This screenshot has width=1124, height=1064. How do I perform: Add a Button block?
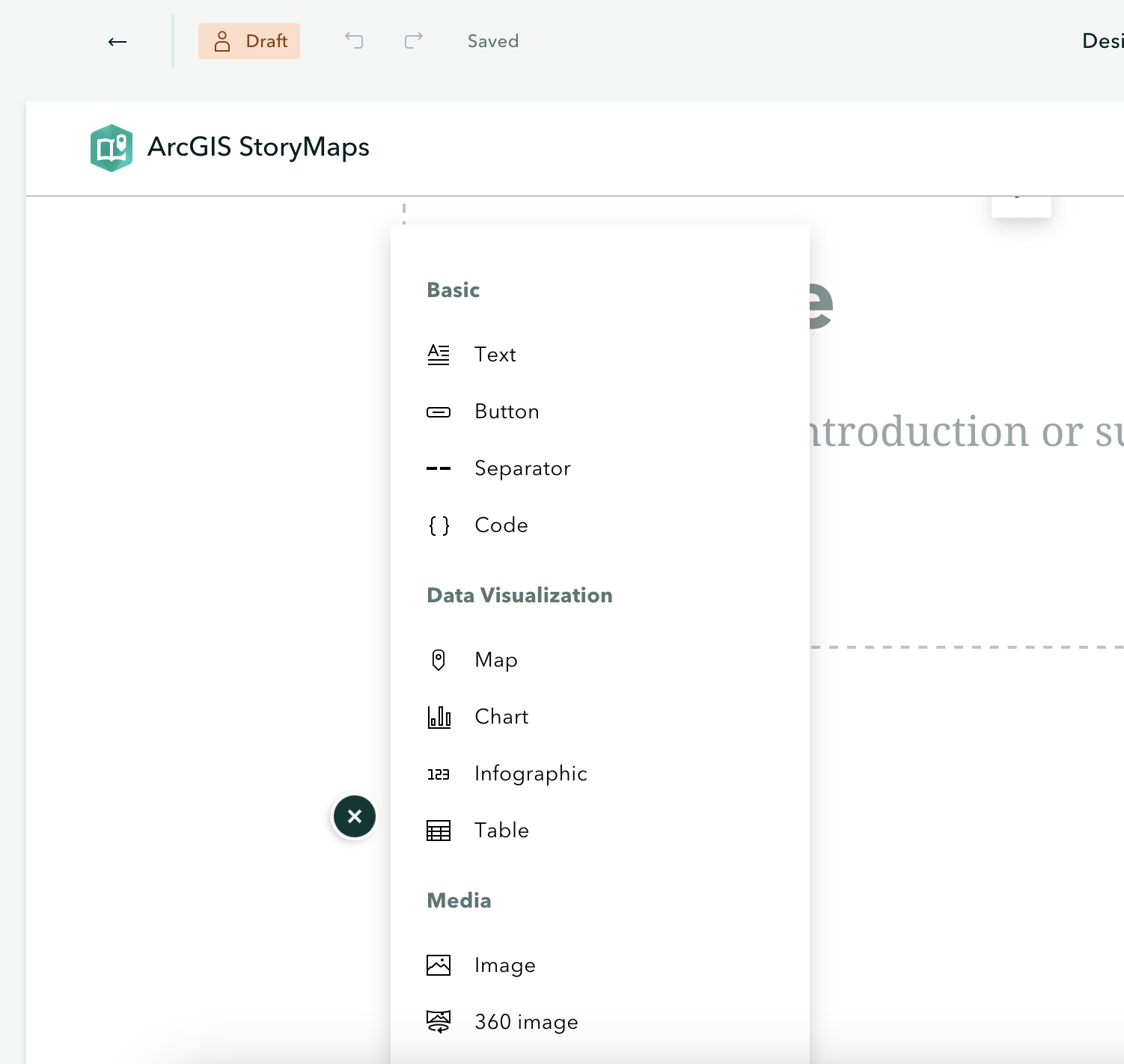[x=507, y=412]
